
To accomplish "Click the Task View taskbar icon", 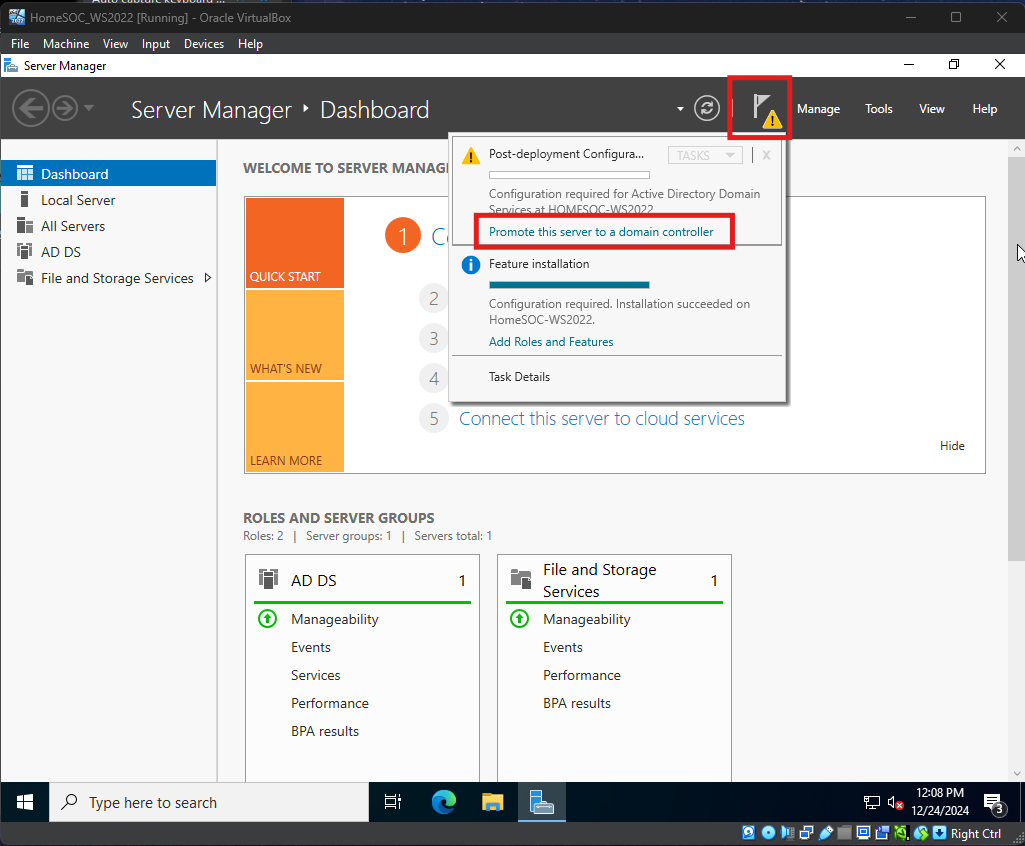I will 393,802.
